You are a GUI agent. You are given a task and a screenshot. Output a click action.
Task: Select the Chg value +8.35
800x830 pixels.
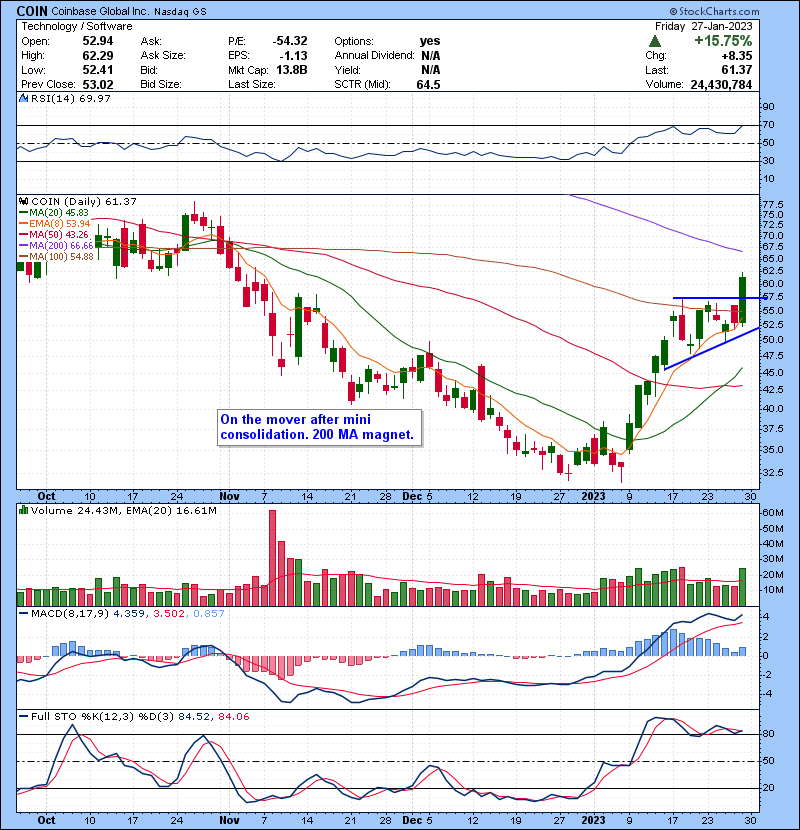click(x=736, y=56)
